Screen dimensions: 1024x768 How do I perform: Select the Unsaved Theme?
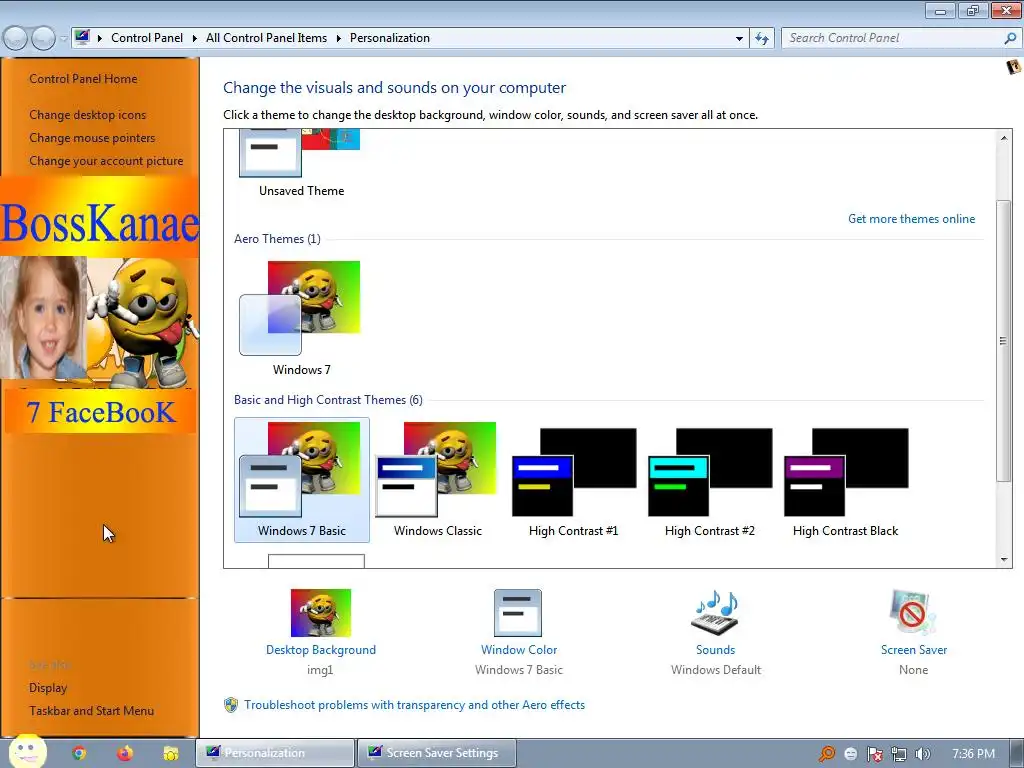point(301,164)
